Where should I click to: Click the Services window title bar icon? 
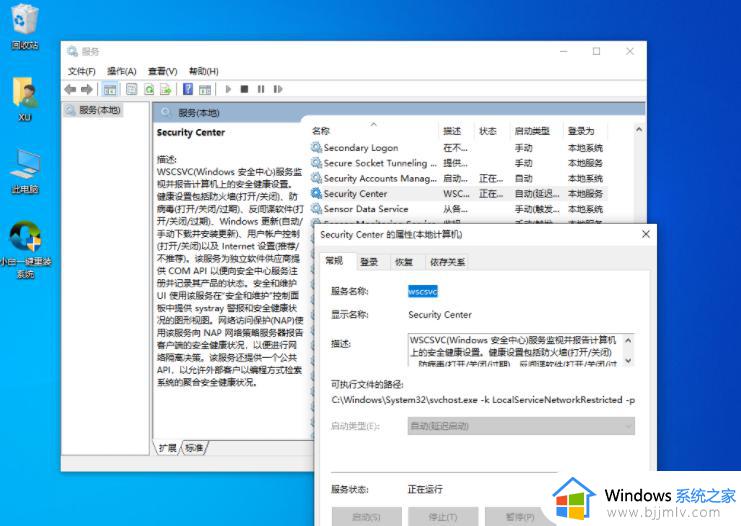coord(72,51)
